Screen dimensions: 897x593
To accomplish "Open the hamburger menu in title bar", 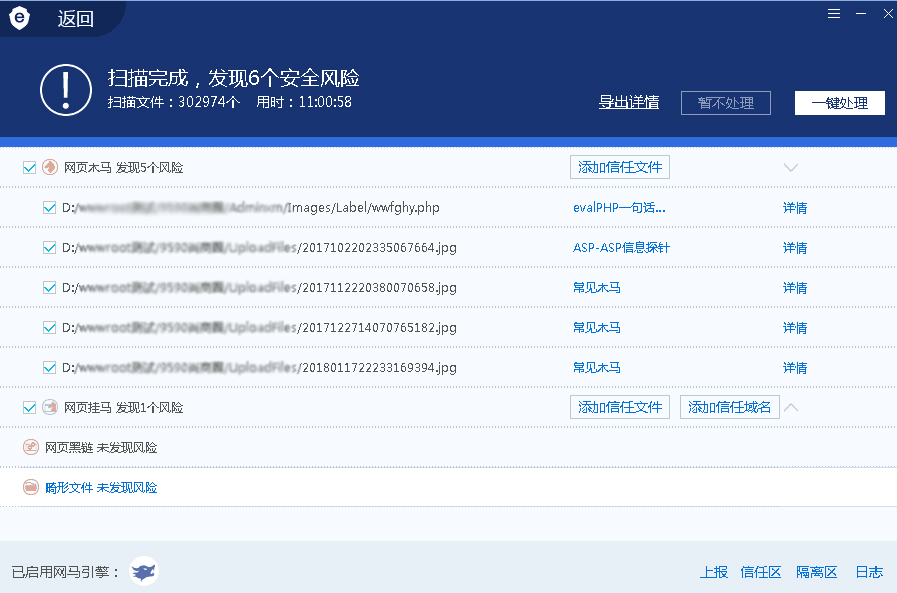I will point(834,13).
